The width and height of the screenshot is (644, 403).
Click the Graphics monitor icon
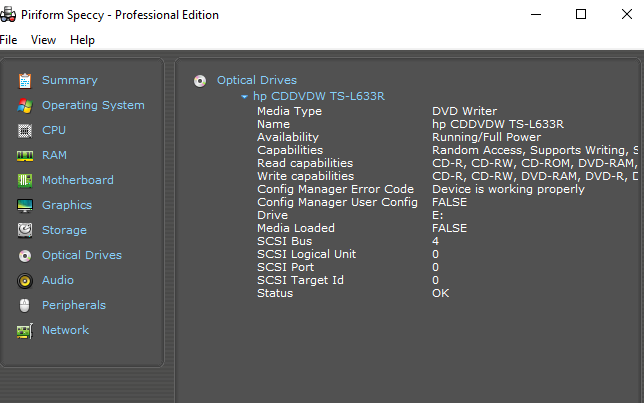point(24,205)
